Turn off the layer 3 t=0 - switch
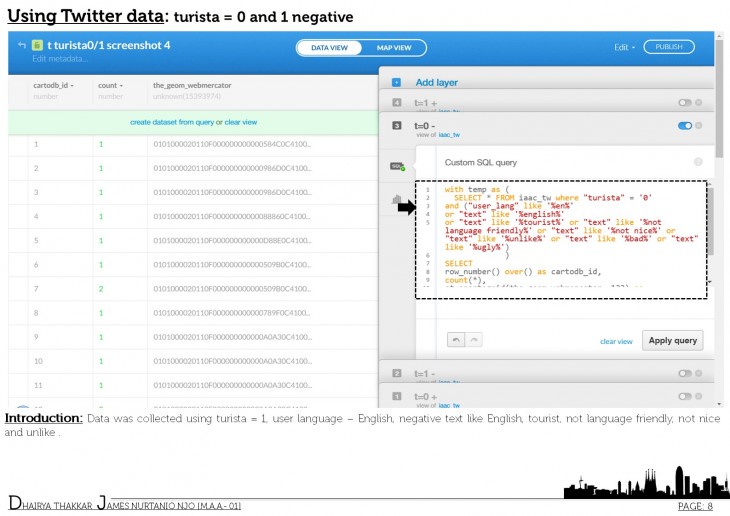The height and width of the screenshot is (516, 730). click(684, 126)
